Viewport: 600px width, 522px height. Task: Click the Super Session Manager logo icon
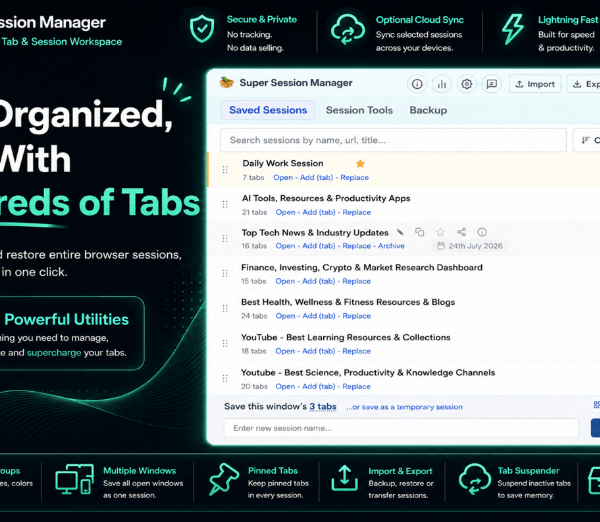pos(227,82)
